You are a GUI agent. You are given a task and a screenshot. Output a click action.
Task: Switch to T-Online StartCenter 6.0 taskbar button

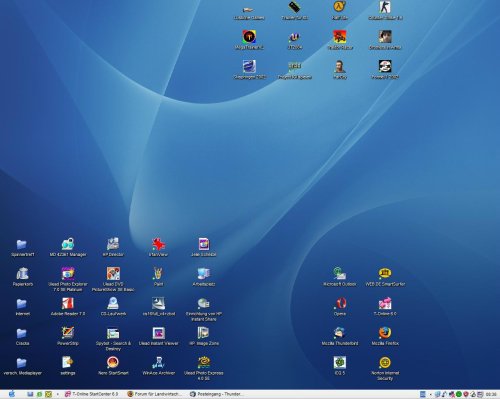tap(92, 394)
